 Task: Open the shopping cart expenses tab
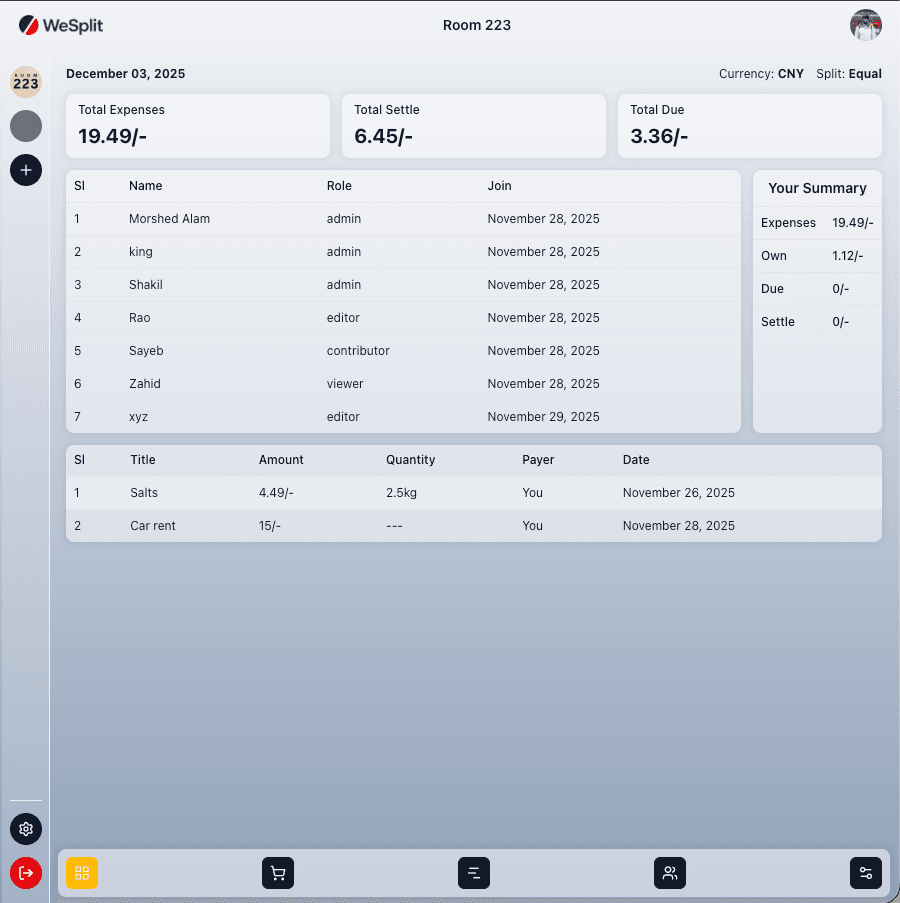click(278, 873)
